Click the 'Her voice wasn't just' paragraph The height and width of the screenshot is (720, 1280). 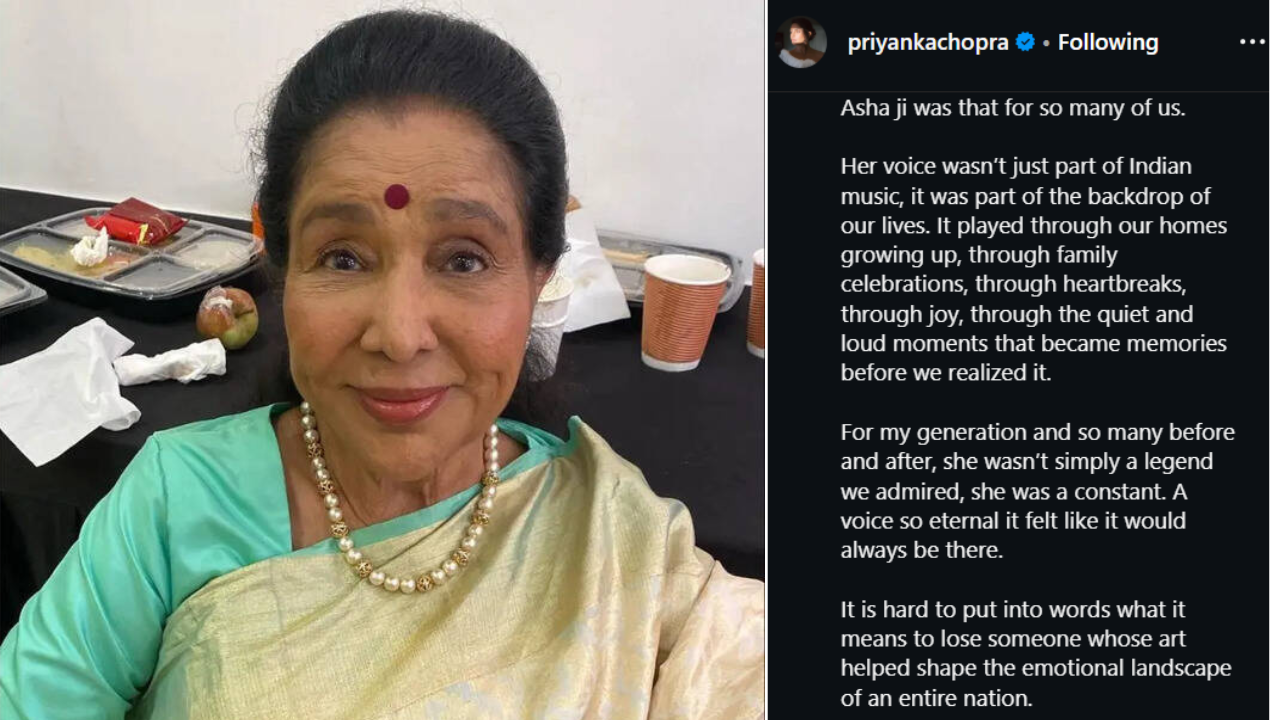tap(1034, 269)
